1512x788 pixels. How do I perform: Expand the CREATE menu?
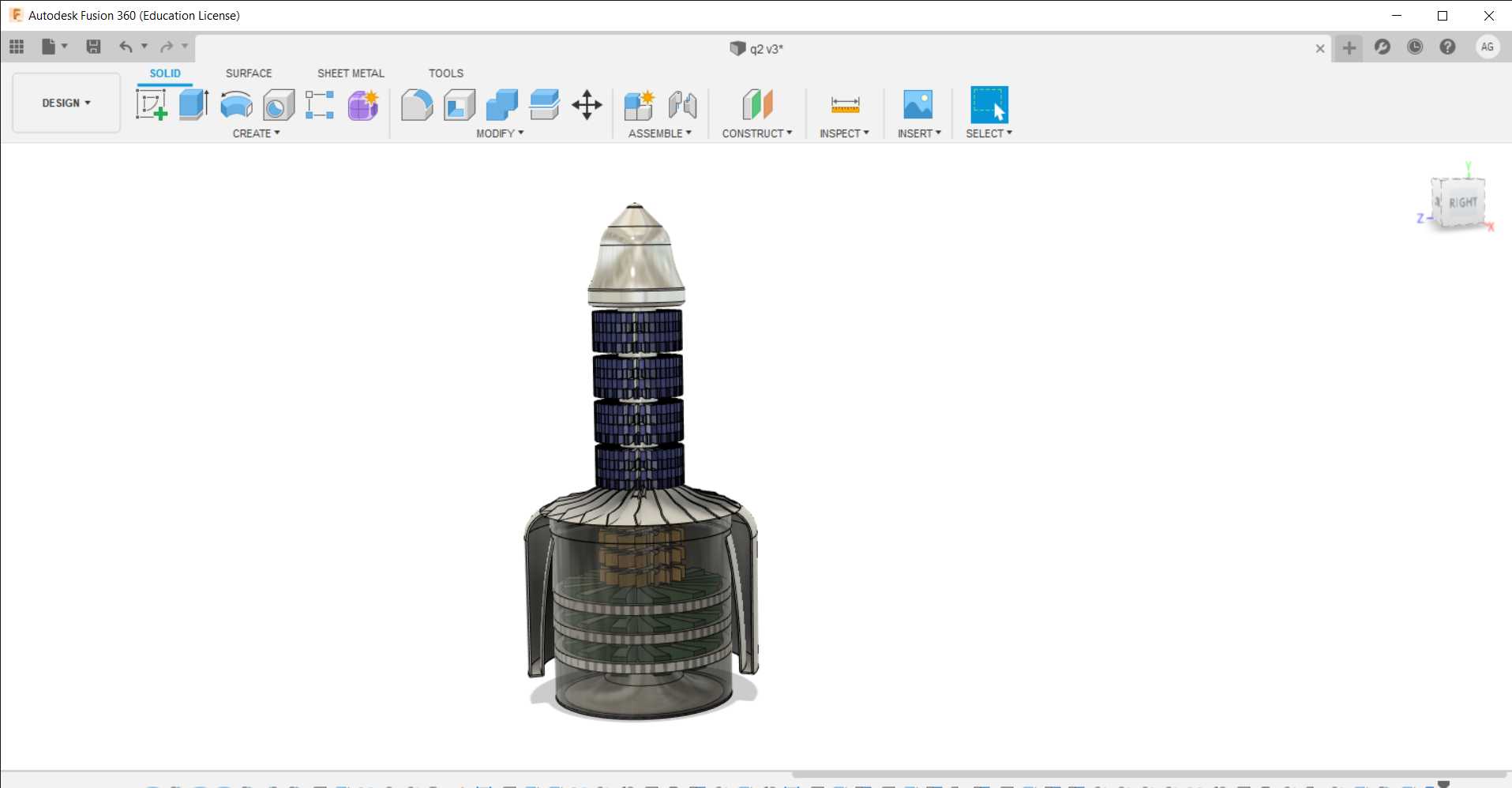(x=256, y=133)
